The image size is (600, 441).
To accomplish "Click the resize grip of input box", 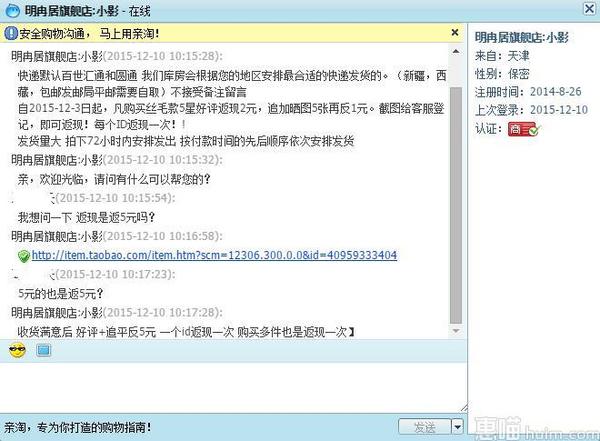I will 464,408.
